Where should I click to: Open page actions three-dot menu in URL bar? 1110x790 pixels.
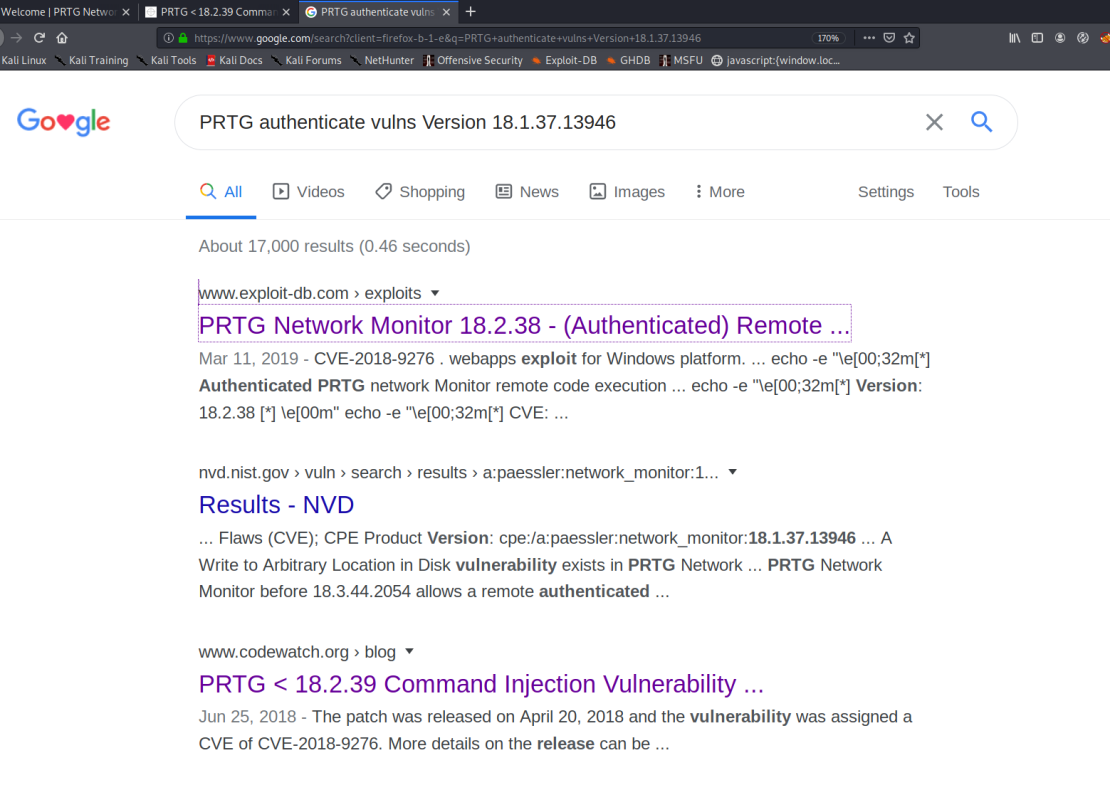coord(868,38)
